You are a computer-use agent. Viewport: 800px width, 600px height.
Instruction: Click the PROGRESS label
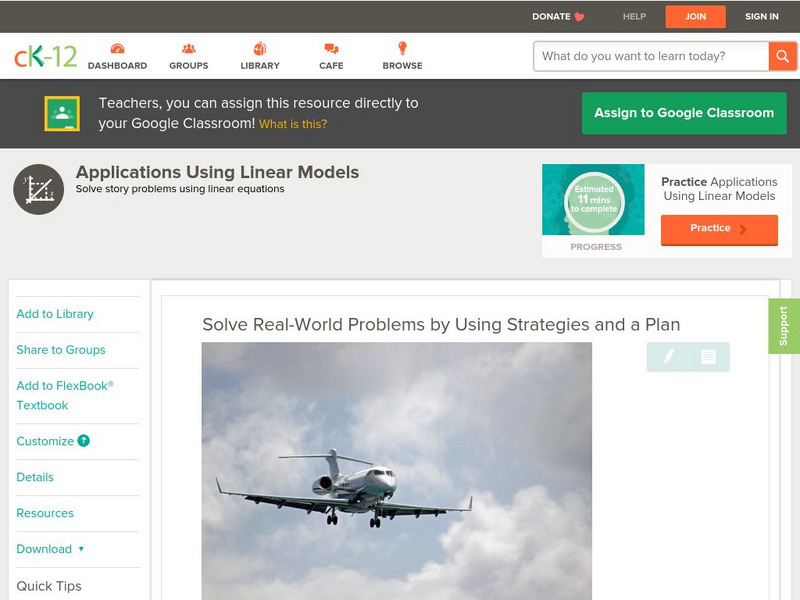tap(596, 247)
